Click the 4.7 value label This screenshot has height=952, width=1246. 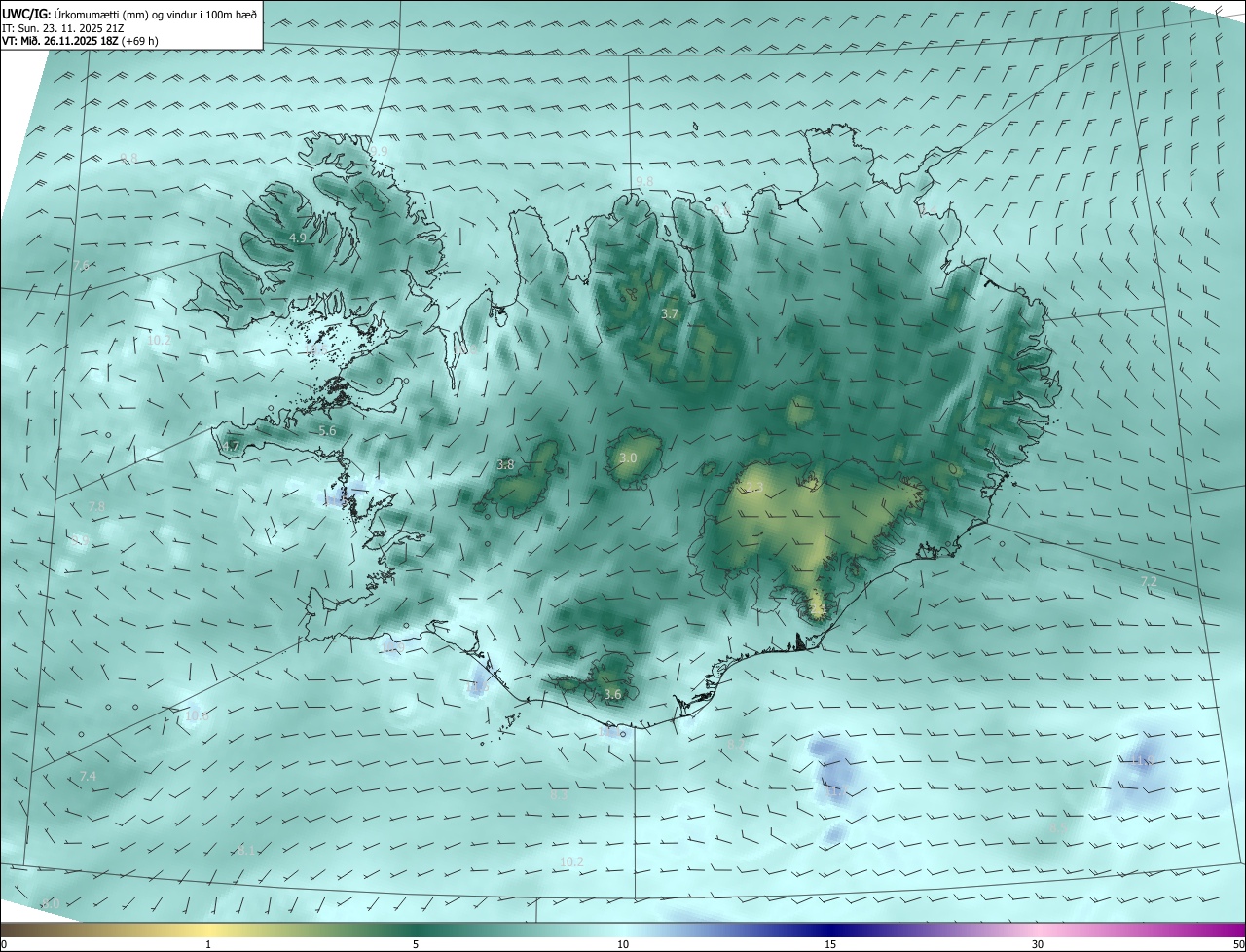[231, 446]
